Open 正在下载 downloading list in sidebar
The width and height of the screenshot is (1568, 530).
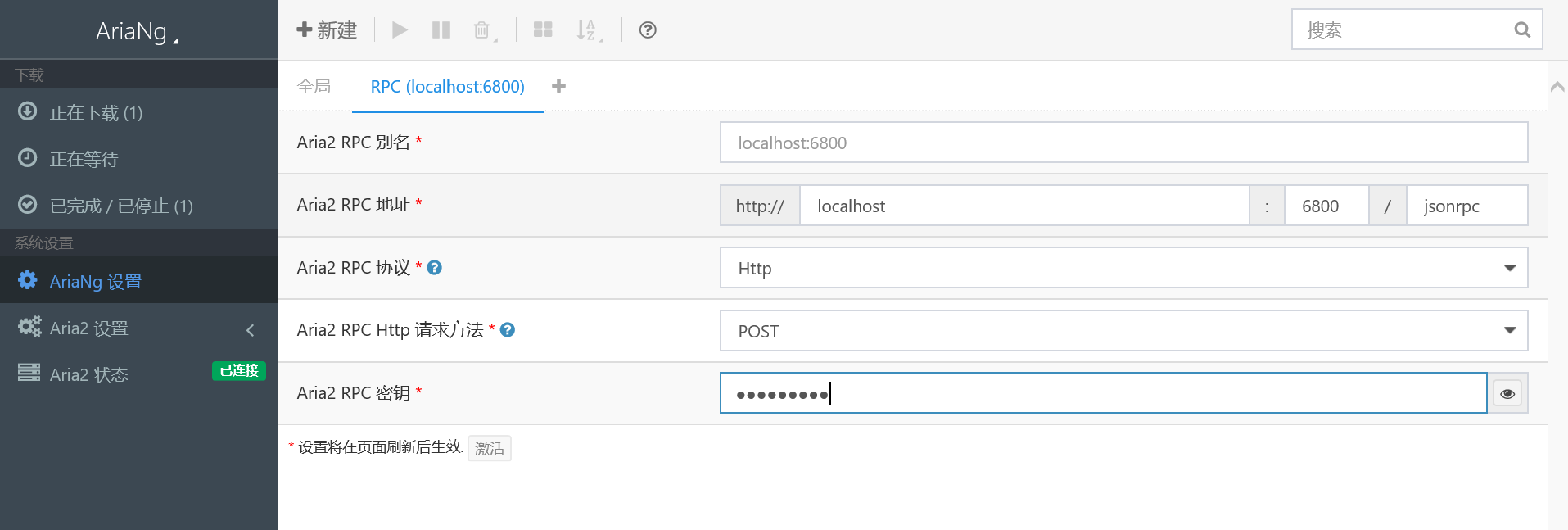click(x=96, y=113)
